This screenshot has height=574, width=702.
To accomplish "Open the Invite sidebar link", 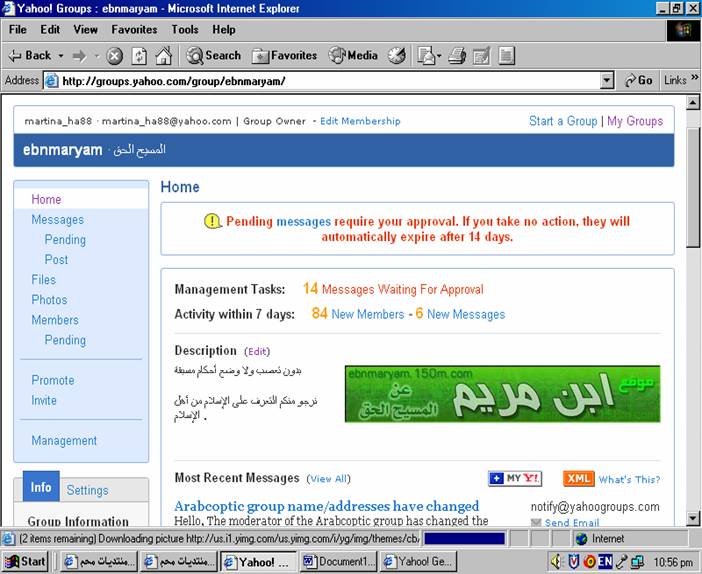I will click(x=44, y=400).
